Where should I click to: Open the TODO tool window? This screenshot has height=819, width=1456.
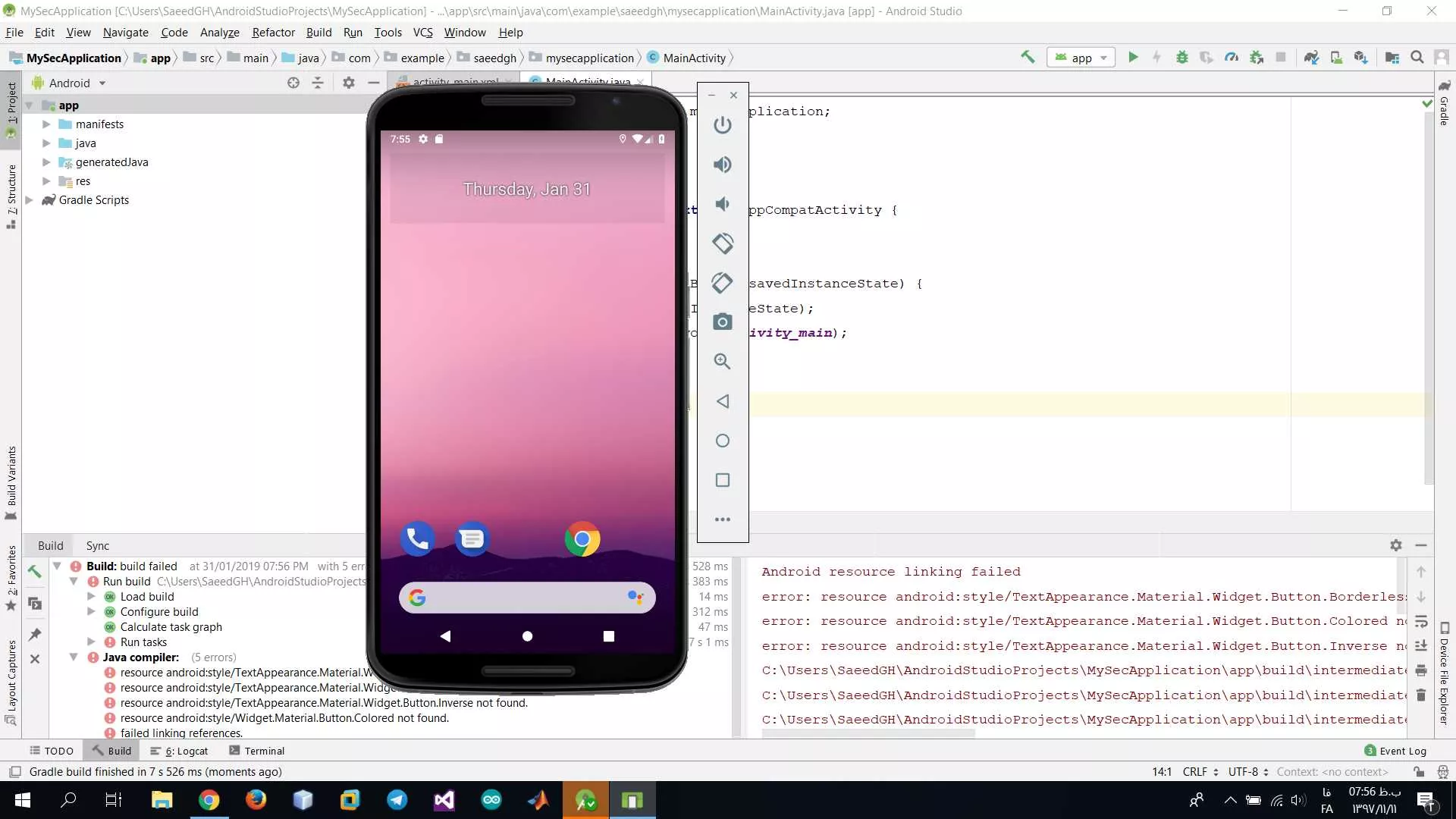click(x=52, y=752)
